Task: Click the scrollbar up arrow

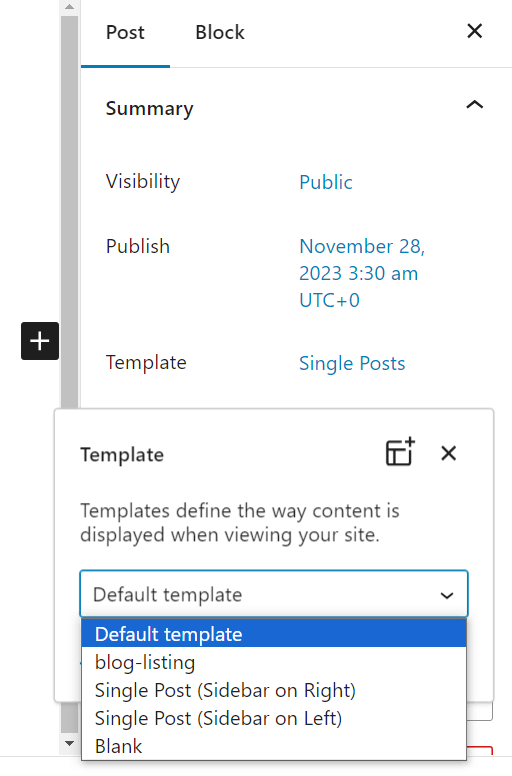Action: [x=69, y=7]
